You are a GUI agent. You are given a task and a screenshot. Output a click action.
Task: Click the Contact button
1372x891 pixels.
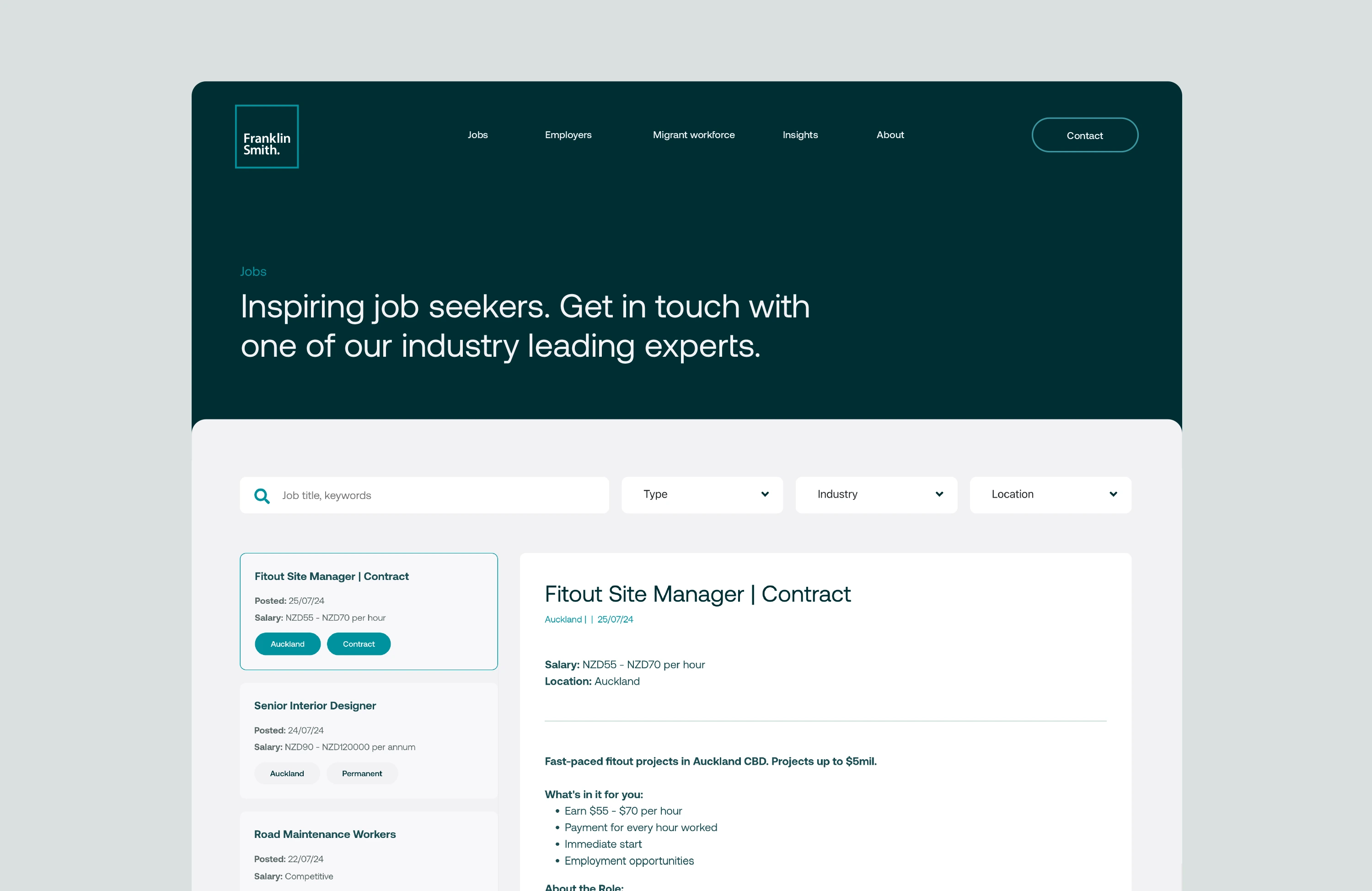(1084, 135)
